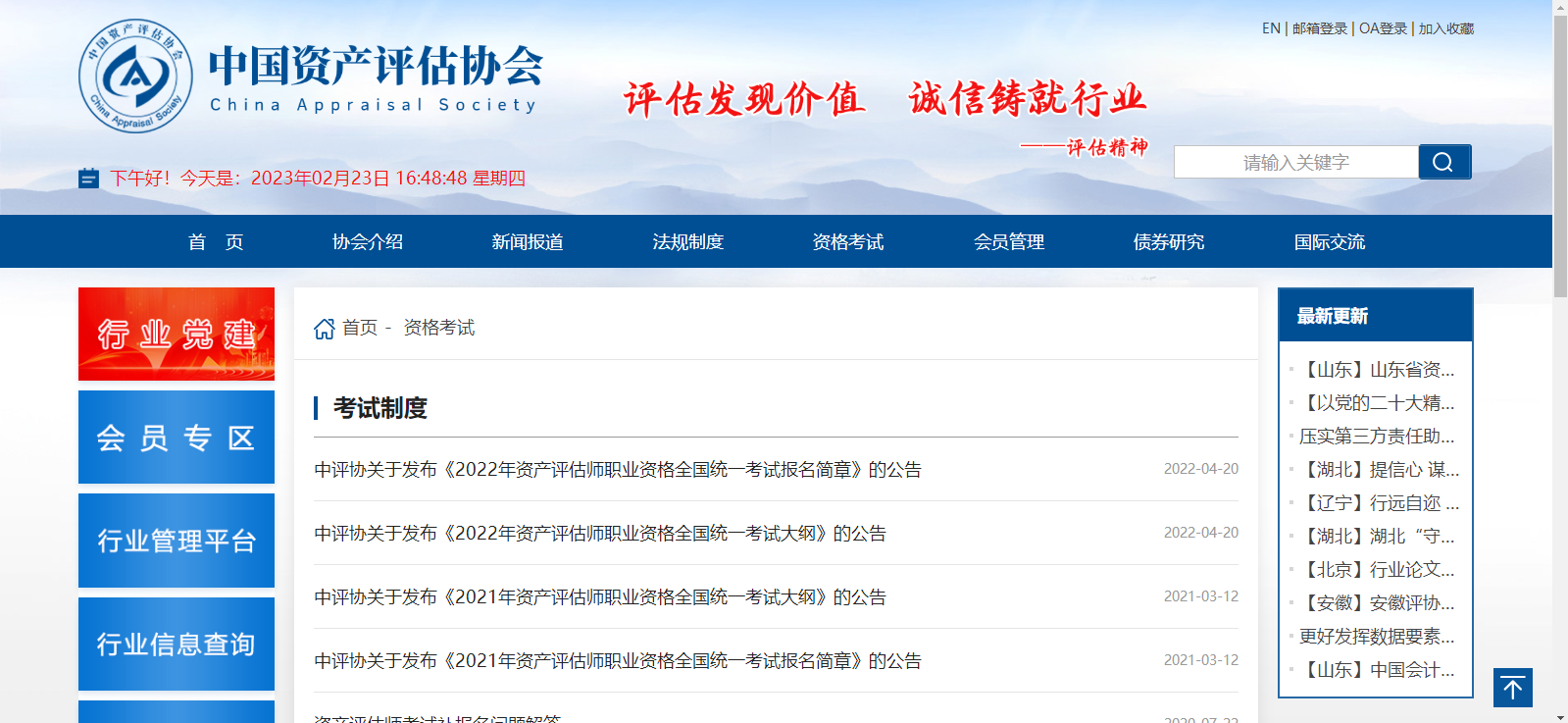Image resolution: width=1568 pixels, height=723 pixels.
Task: Open 【辽宁】行远自迩 update item
Action: (x=1379, y=503)
